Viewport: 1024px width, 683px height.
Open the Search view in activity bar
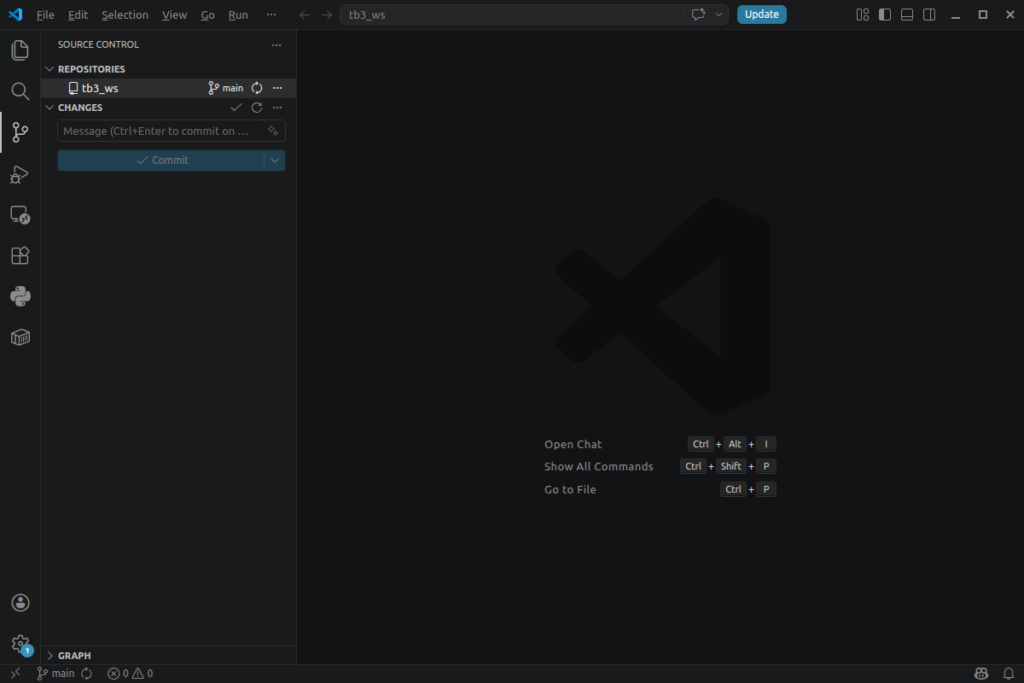click(20, 91)
